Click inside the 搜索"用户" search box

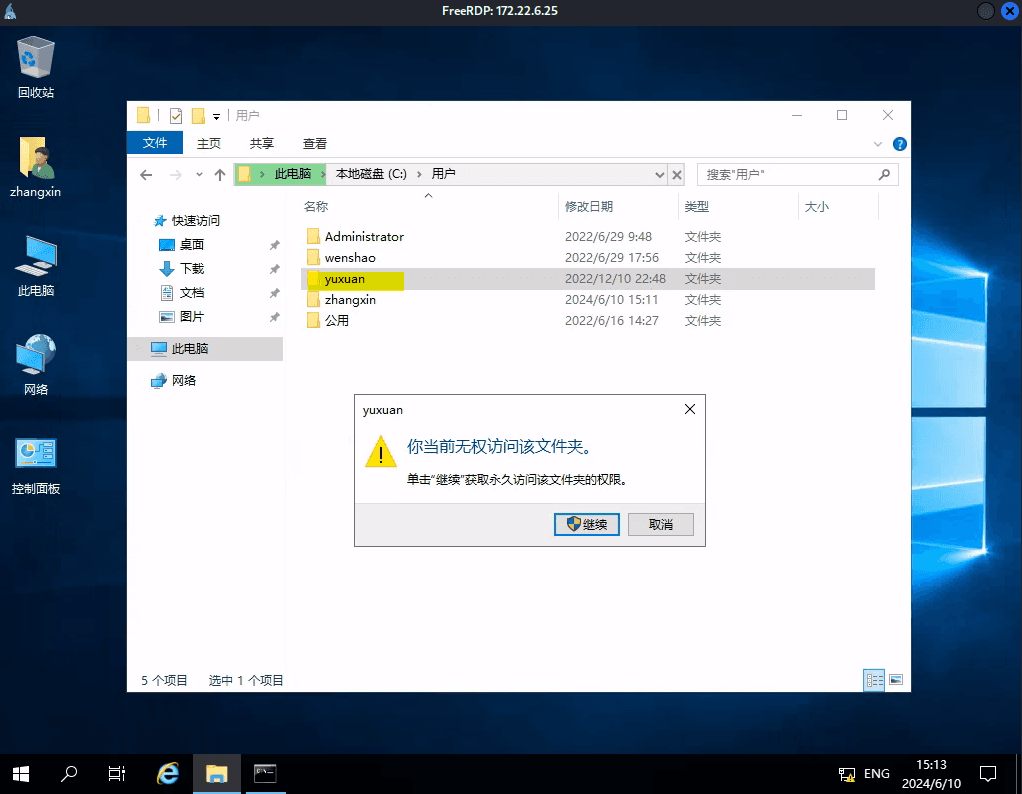[x=788, y=174]
